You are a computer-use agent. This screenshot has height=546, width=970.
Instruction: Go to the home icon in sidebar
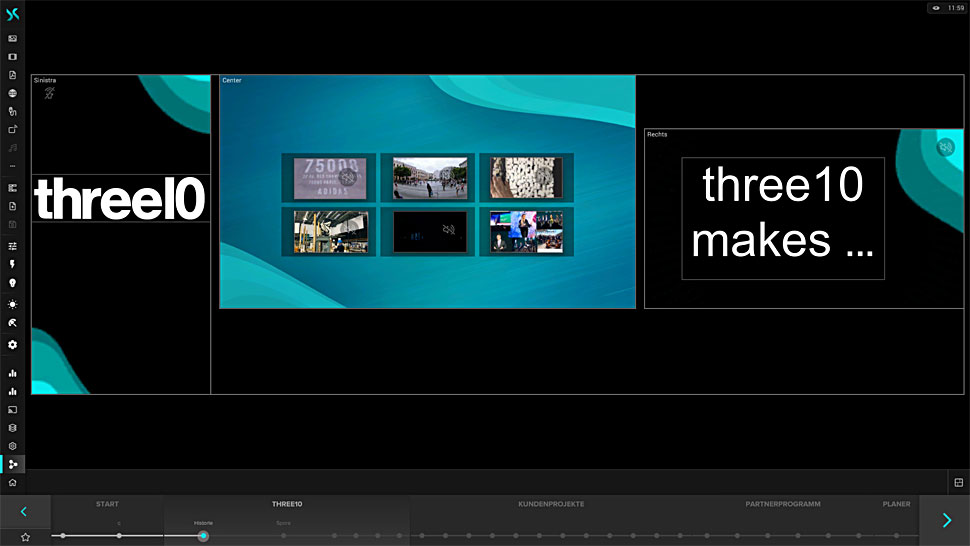(x=12, y=482)
